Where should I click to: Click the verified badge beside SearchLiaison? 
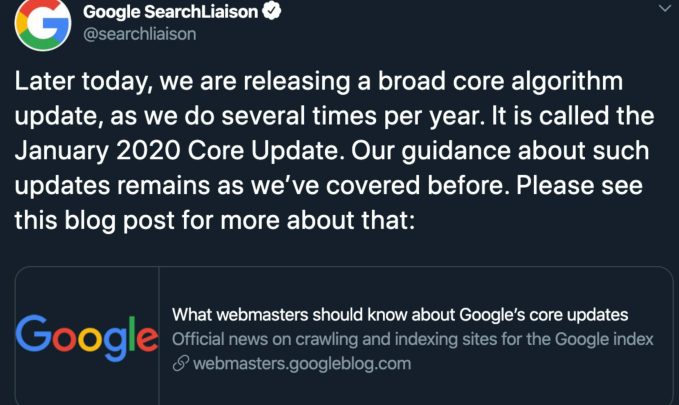[270, 13]
